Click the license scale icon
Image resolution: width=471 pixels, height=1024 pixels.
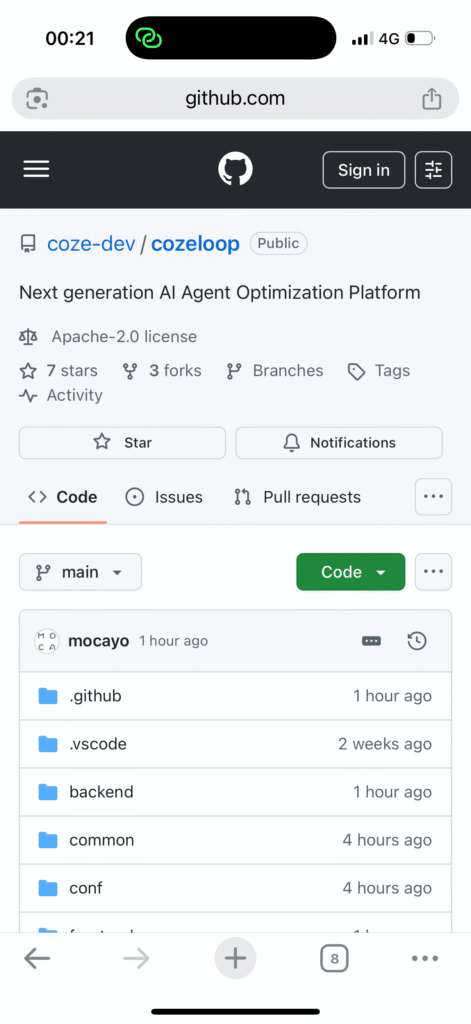coord(28,337)
